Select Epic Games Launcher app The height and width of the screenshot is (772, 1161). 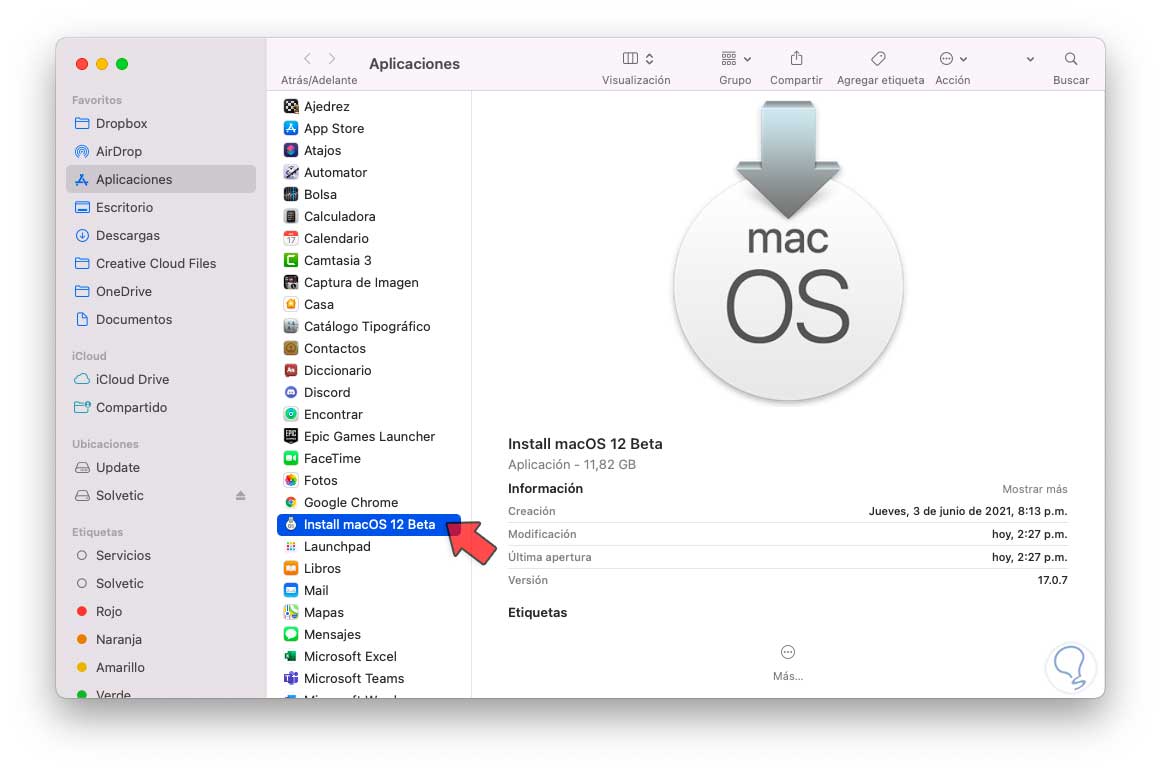[x=369, y=437]
